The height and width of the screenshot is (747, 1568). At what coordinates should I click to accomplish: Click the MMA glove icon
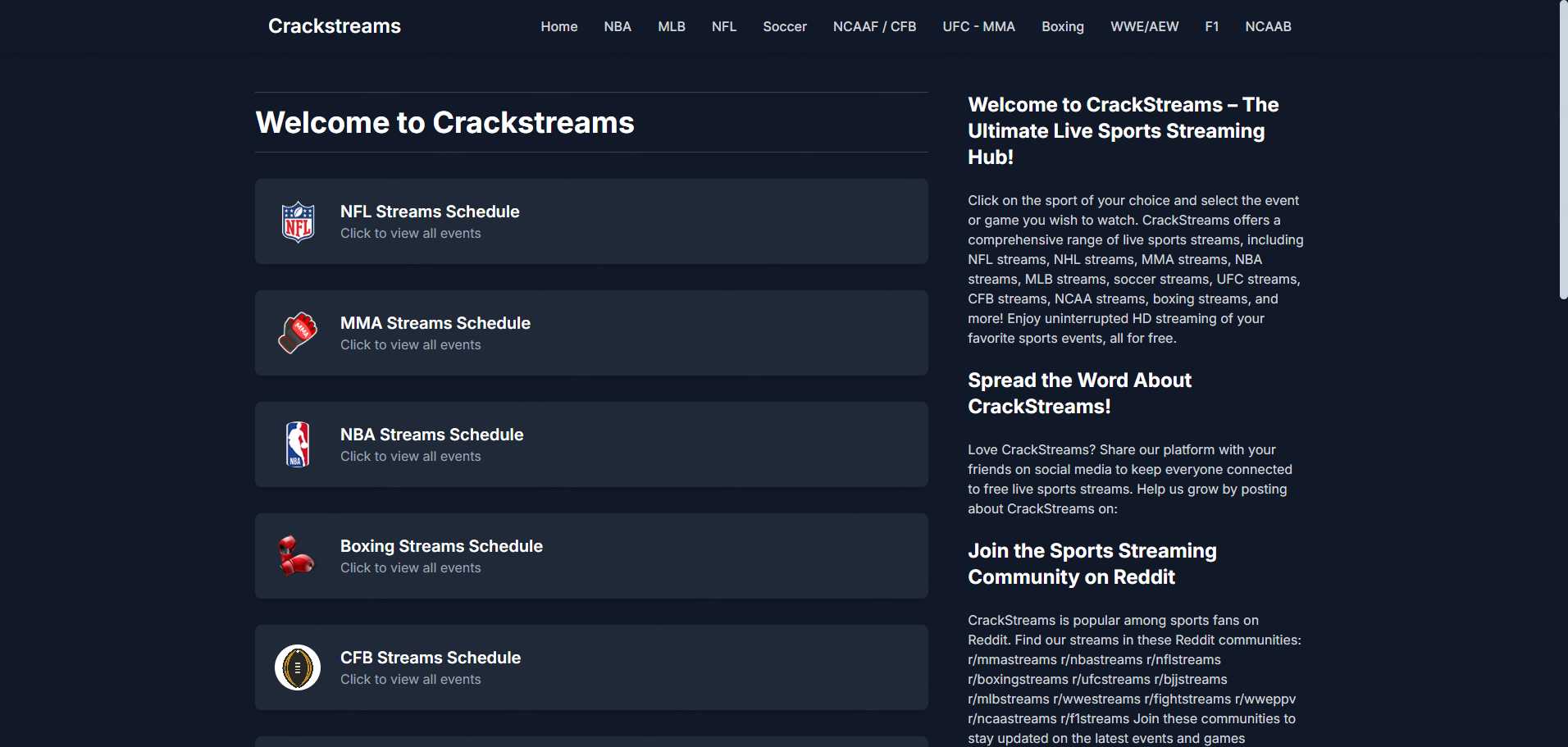(x=298, y=333)
